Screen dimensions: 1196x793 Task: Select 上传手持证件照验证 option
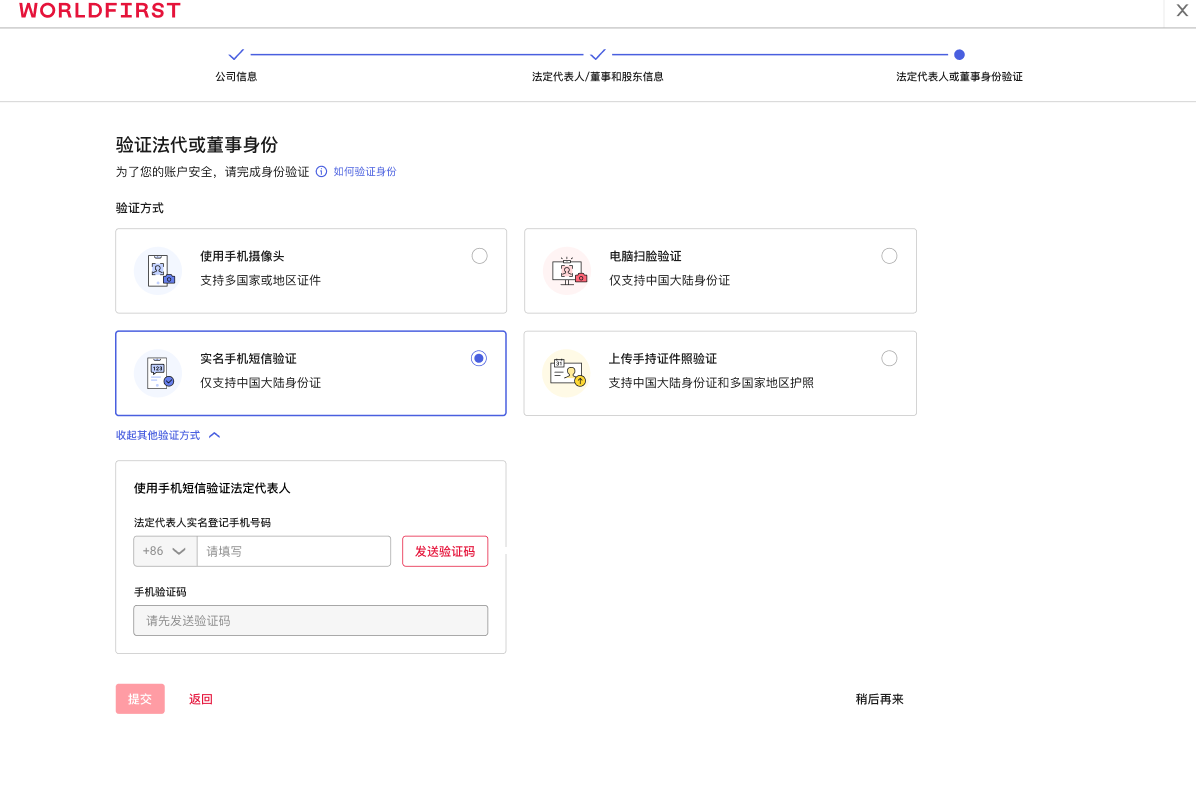point(889,358)
